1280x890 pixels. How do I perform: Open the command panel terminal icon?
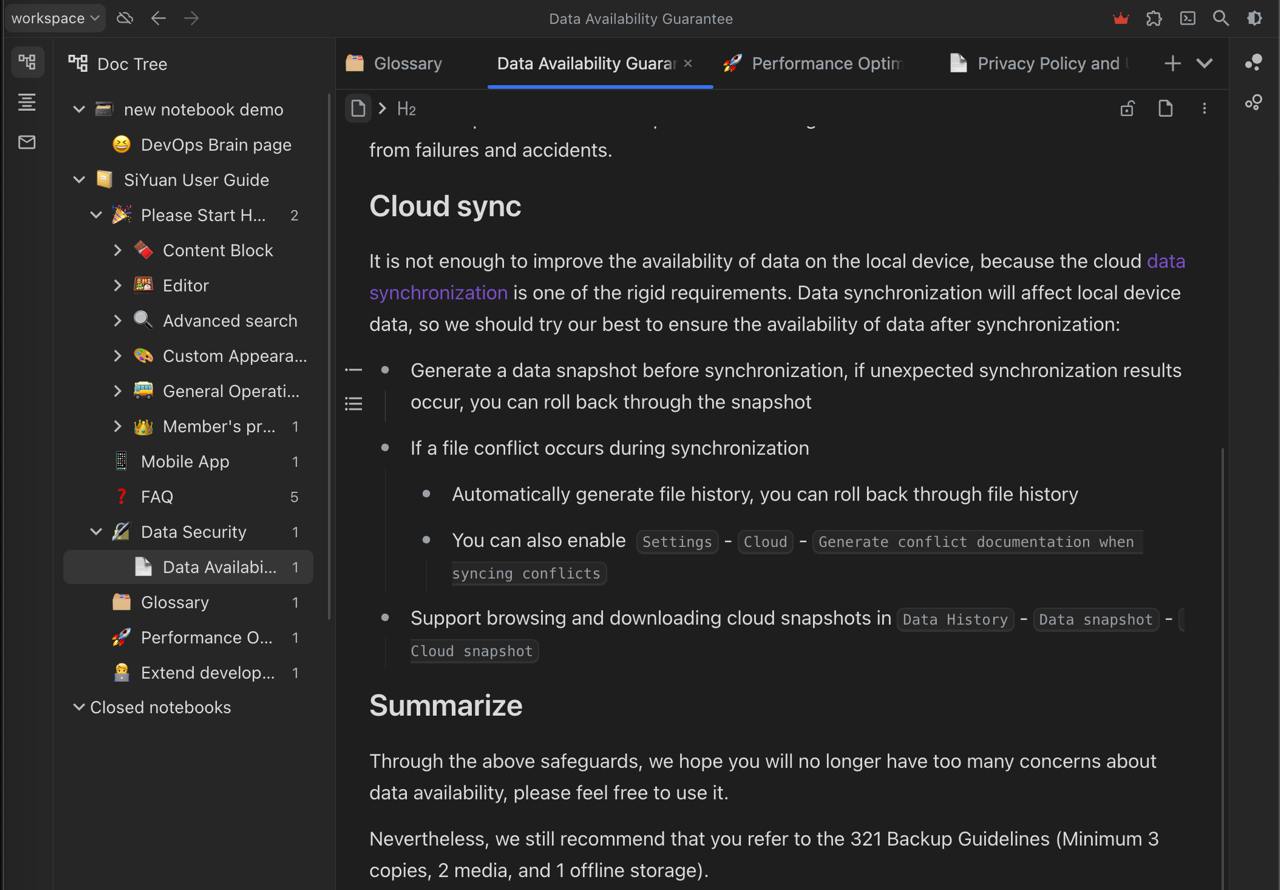[1187, 18]
